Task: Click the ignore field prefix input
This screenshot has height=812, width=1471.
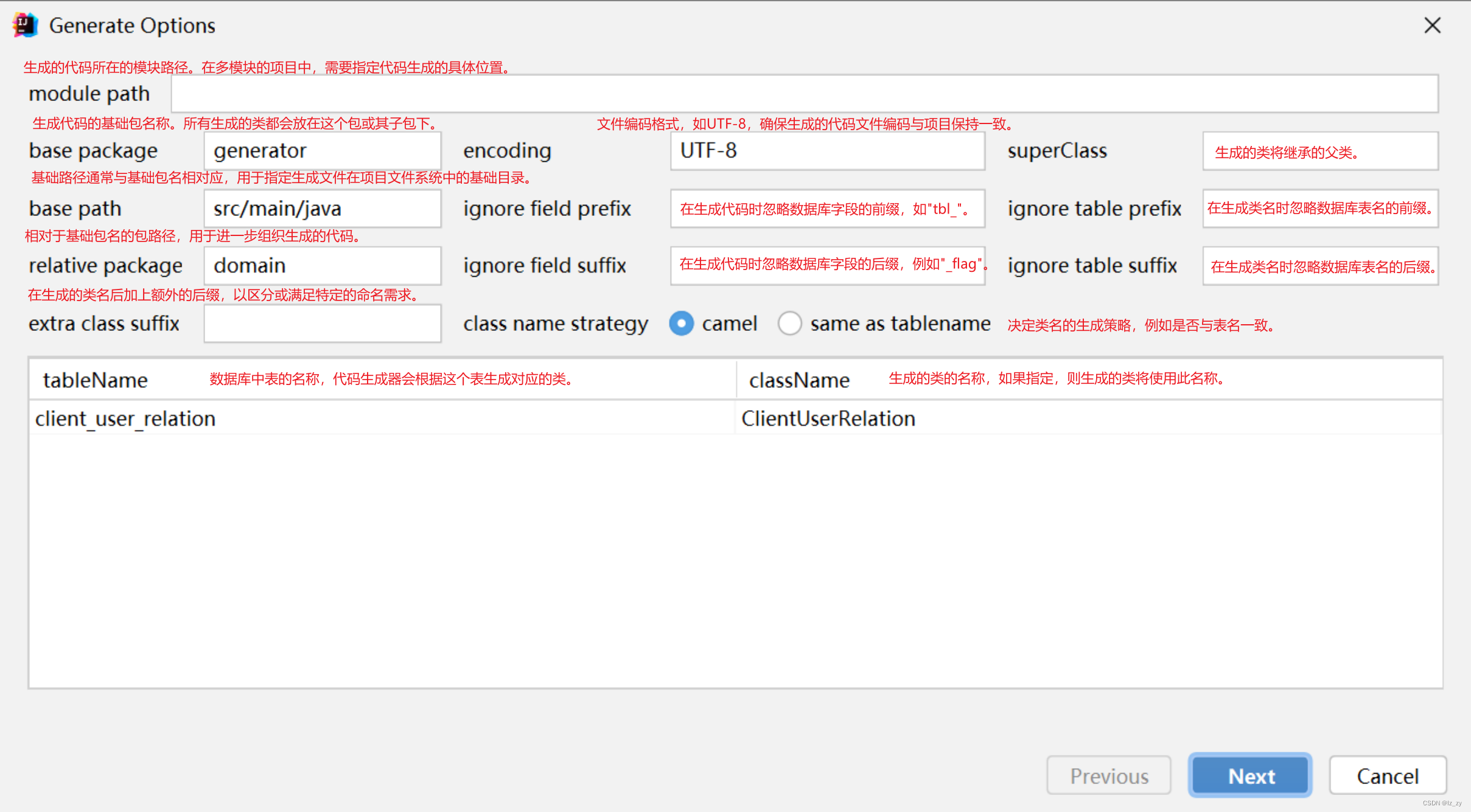Action: [x=826, y=208]
